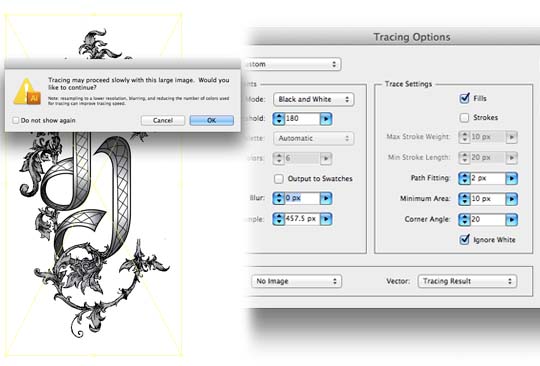Image resolution: width=540 pixels, height=366 pixels.
Task: Open the Resample slider arrow button
Action: coord(326,219)
